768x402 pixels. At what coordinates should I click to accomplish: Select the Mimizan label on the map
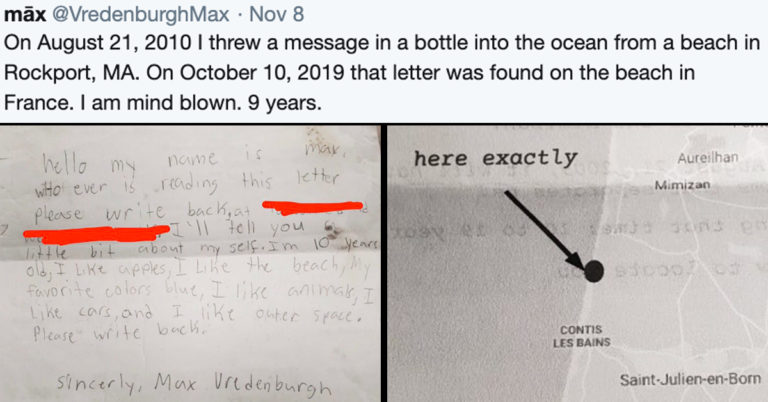coord(682,185)
